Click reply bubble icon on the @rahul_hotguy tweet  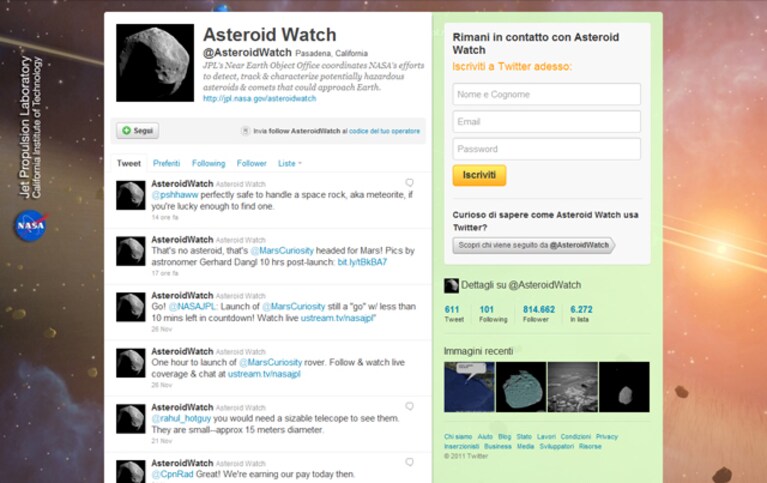[409, 406]
